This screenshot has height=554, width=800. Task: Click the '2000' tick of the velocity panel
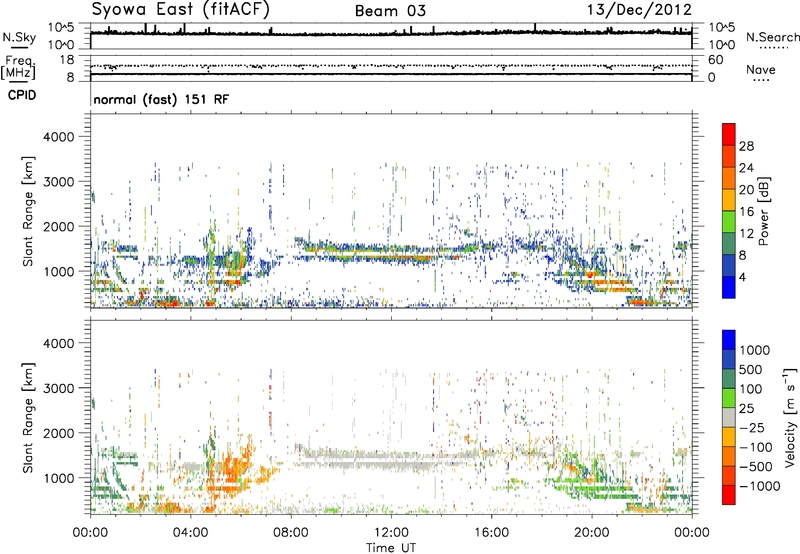(58, 433)
